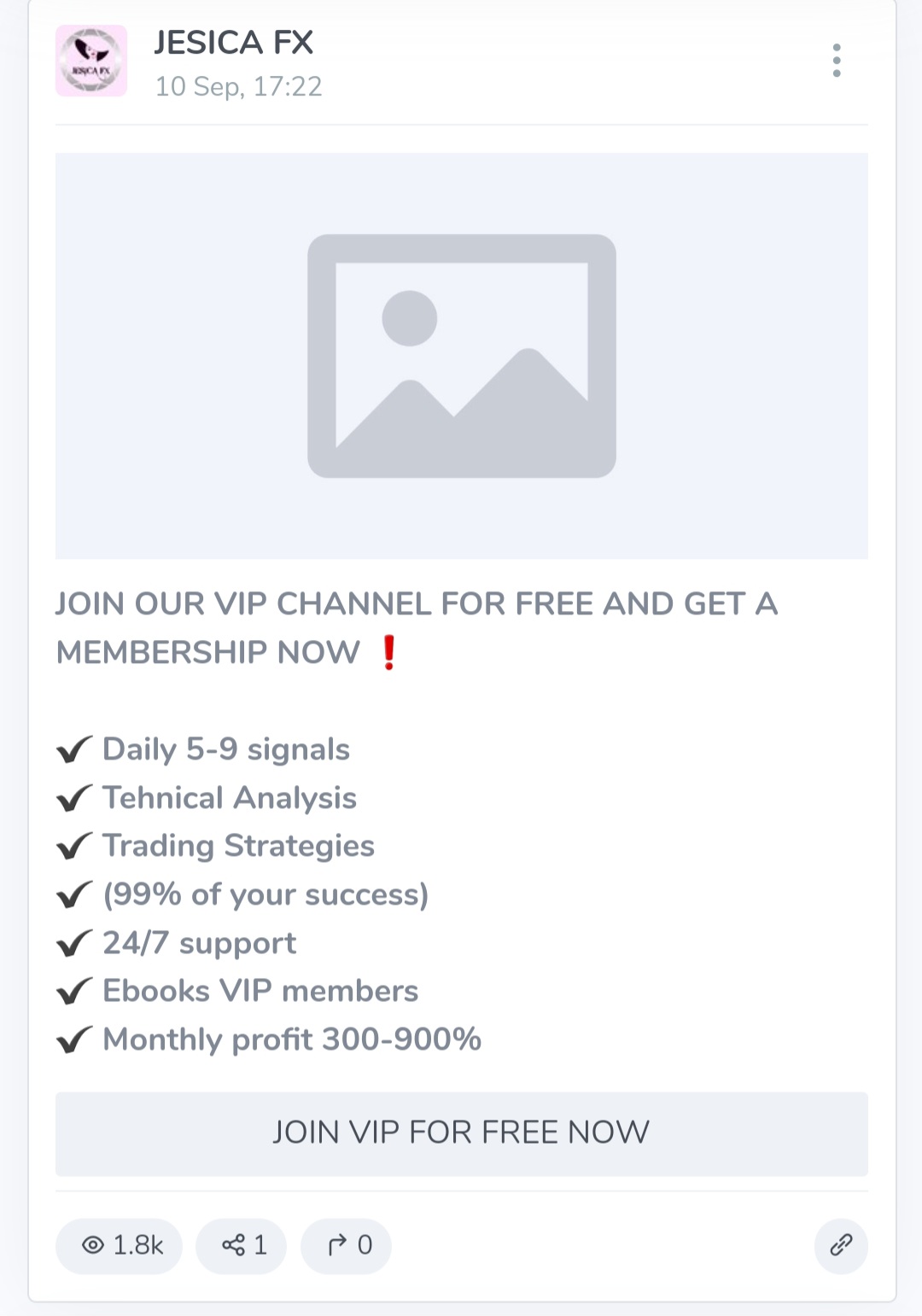Copy post link using chain icon
Screen dimensions: 922x1316
click(841, 1245)
